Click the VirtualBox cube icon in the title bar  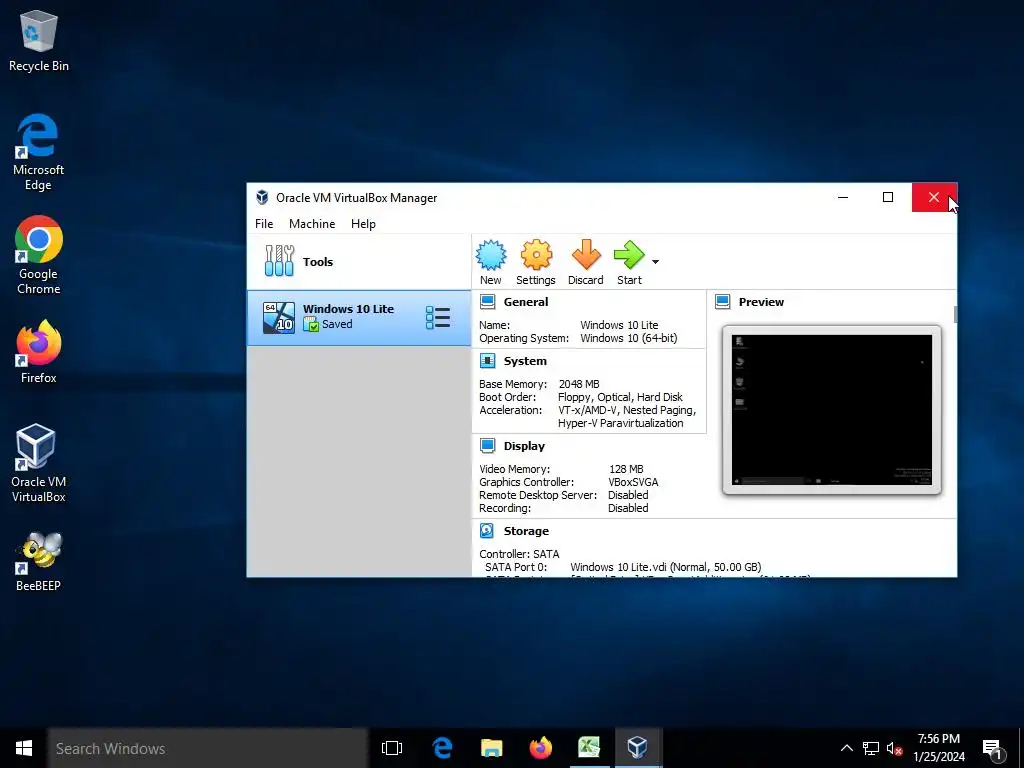coord(262,197)
